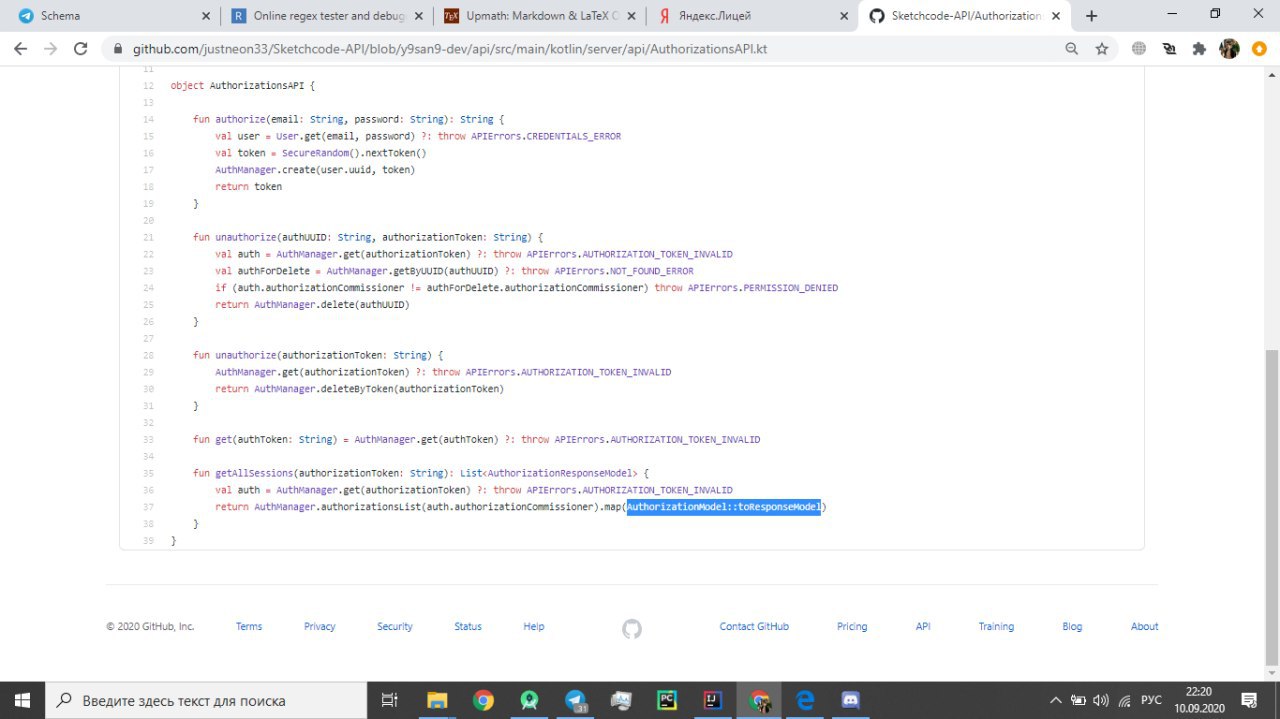Close the Яндекс.Лицей tab

pos(843,16)
